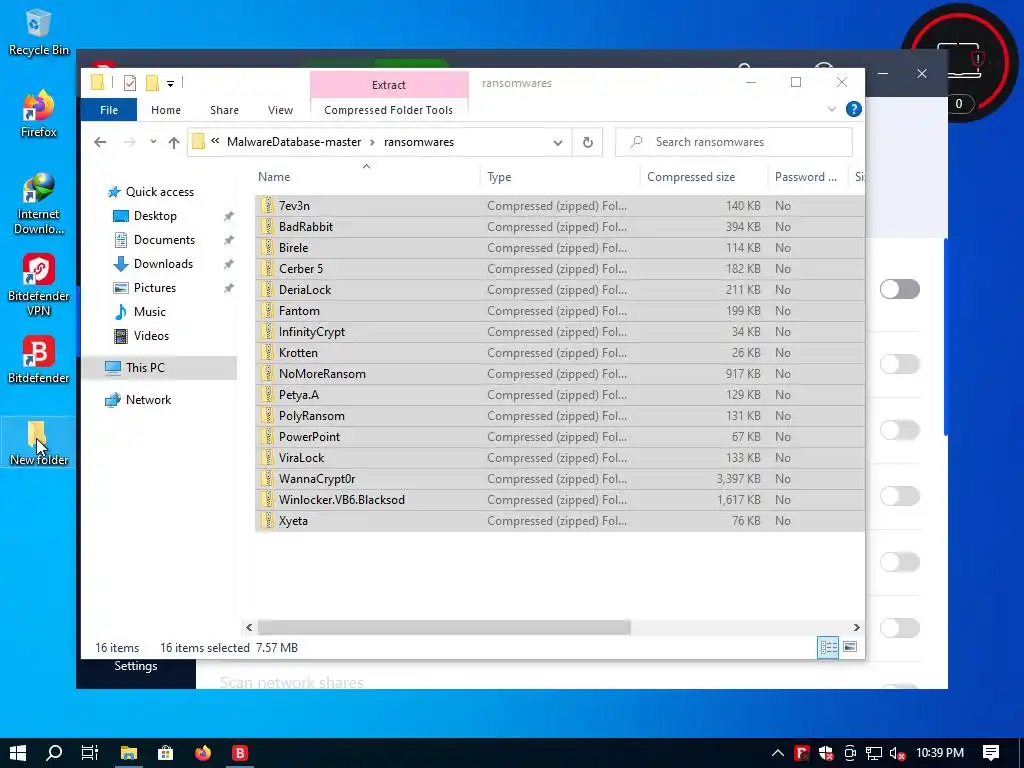Image resolution: width=1024 pixels, height=768 pixels.
Task: Click MalwareDatabase-master breadcrumb in address bar
Action: [x=294, y=142]
